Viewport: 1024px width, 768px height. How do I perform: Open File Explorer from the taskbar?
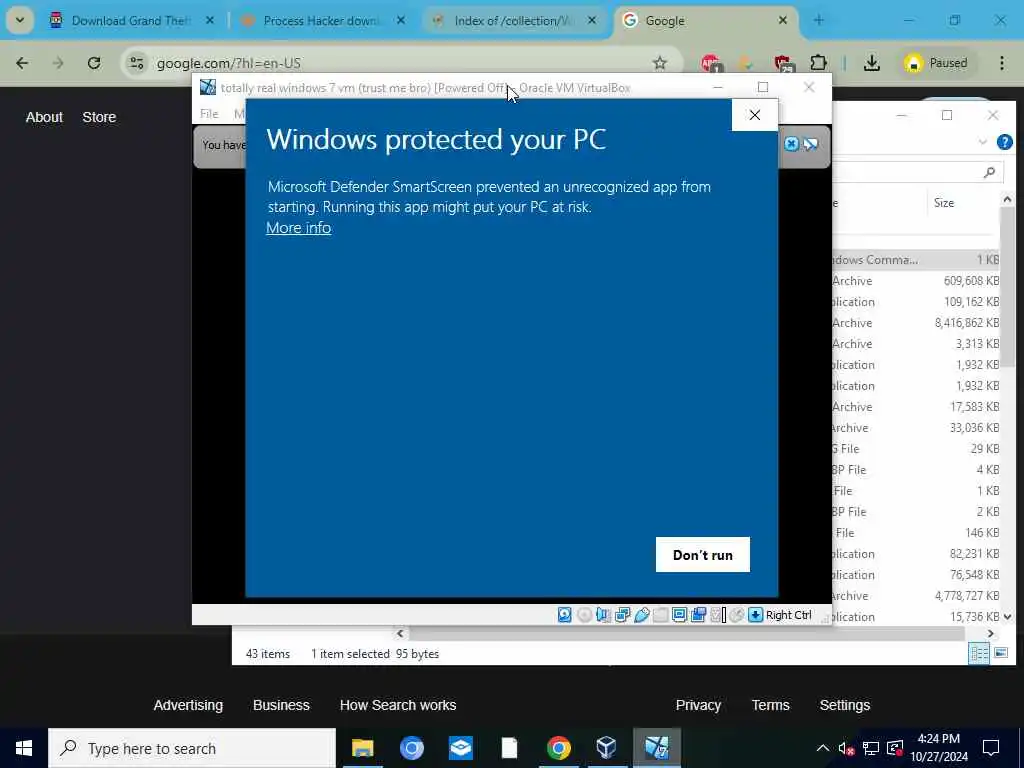pos(362,748)
